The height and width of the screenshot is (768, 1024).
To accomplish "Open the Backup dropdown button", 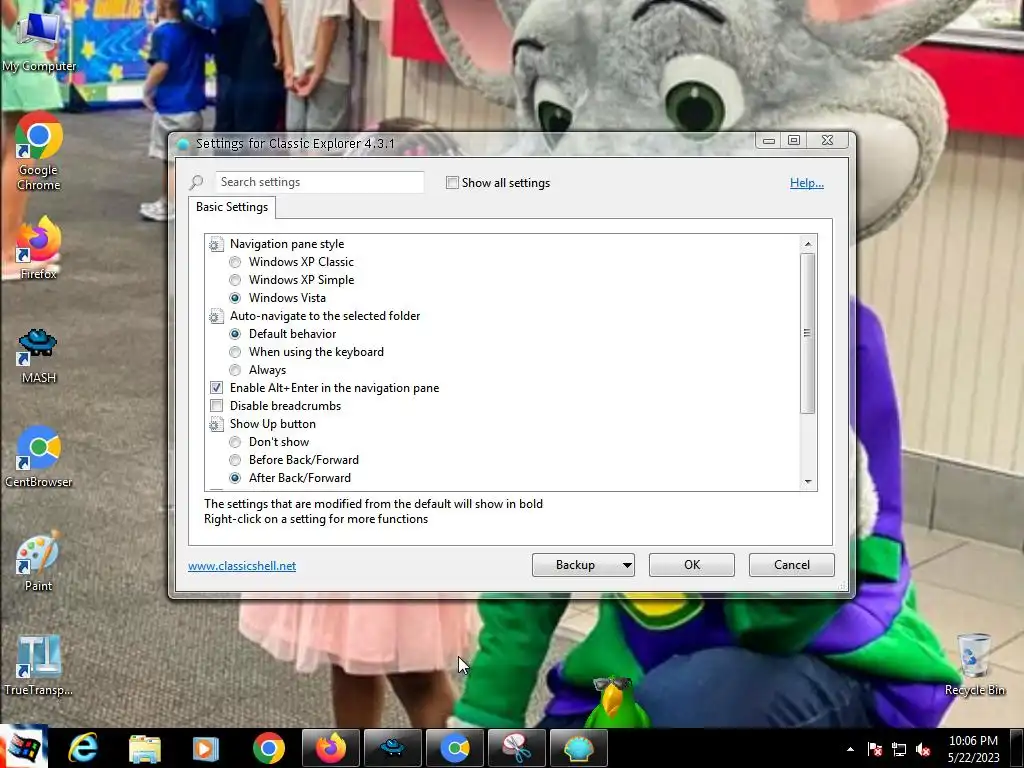I will 583,565.
